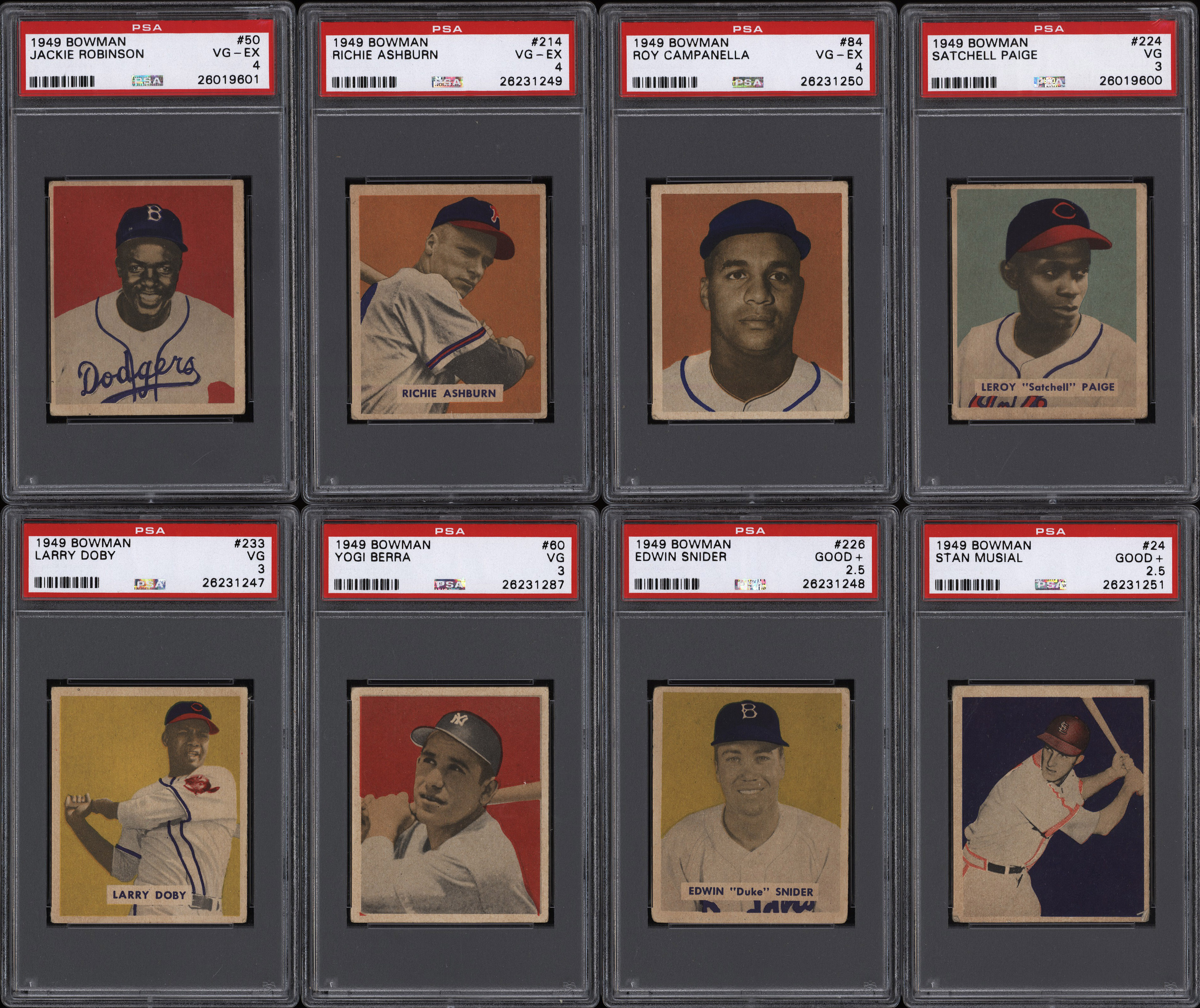Click the 'LARRY DOBY' nameplate on card
The image size is (1200, 1008).
[149, 895]
